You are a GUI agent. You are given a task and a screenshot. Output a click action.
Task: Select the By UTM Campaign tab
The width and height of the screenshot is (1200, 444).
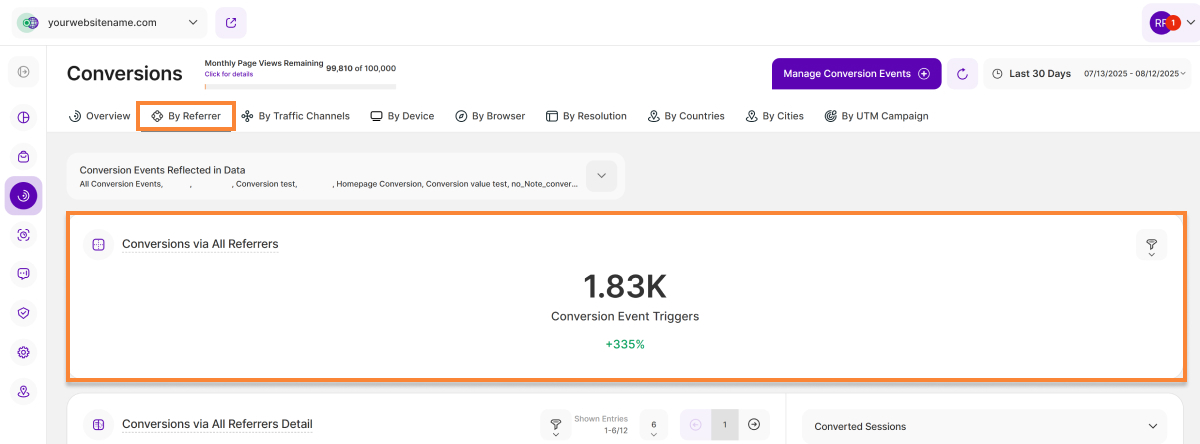pyautogui.click(x=876, y=116)
